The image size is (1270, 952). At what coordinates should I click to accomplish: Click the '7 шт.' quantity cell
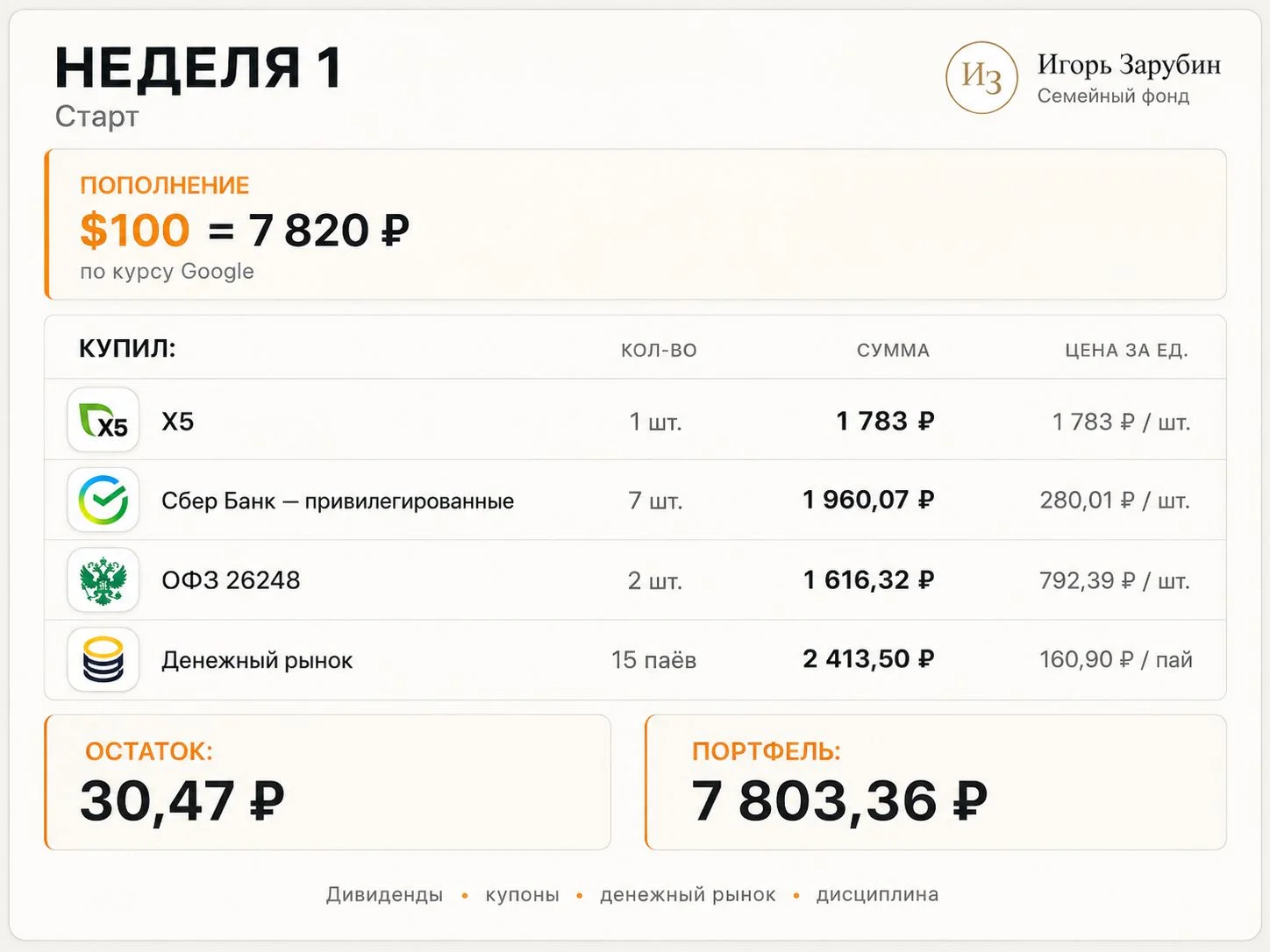pos(655,501)
